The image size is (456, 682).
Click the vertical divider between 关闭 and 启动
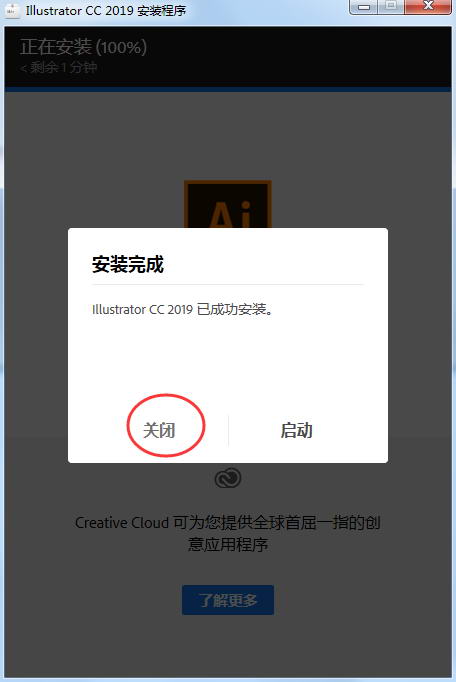pyautogui.click(x=228, y=430)
